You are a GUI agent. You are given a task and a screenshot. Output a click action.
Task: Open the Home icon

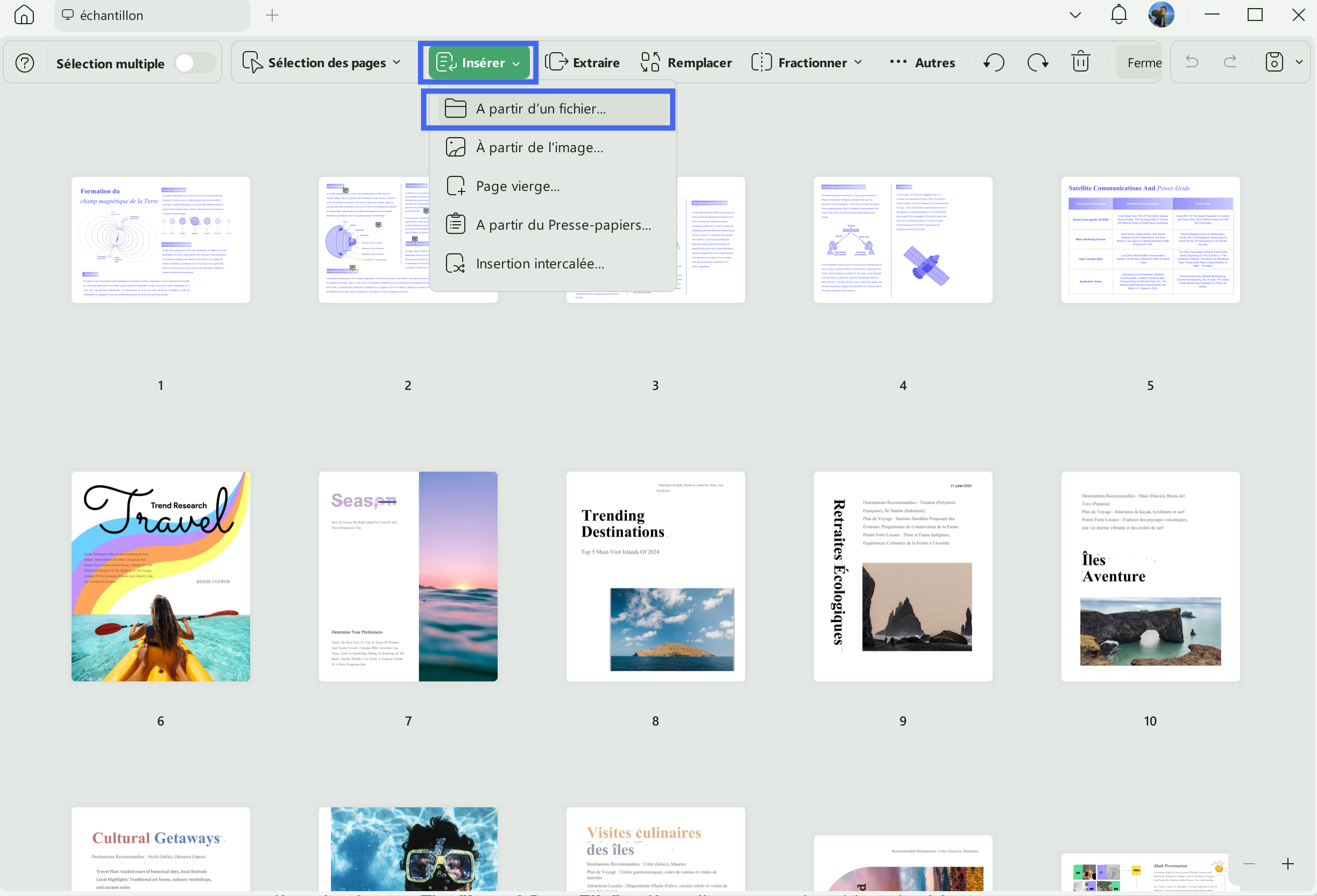[x=24, y=15]
